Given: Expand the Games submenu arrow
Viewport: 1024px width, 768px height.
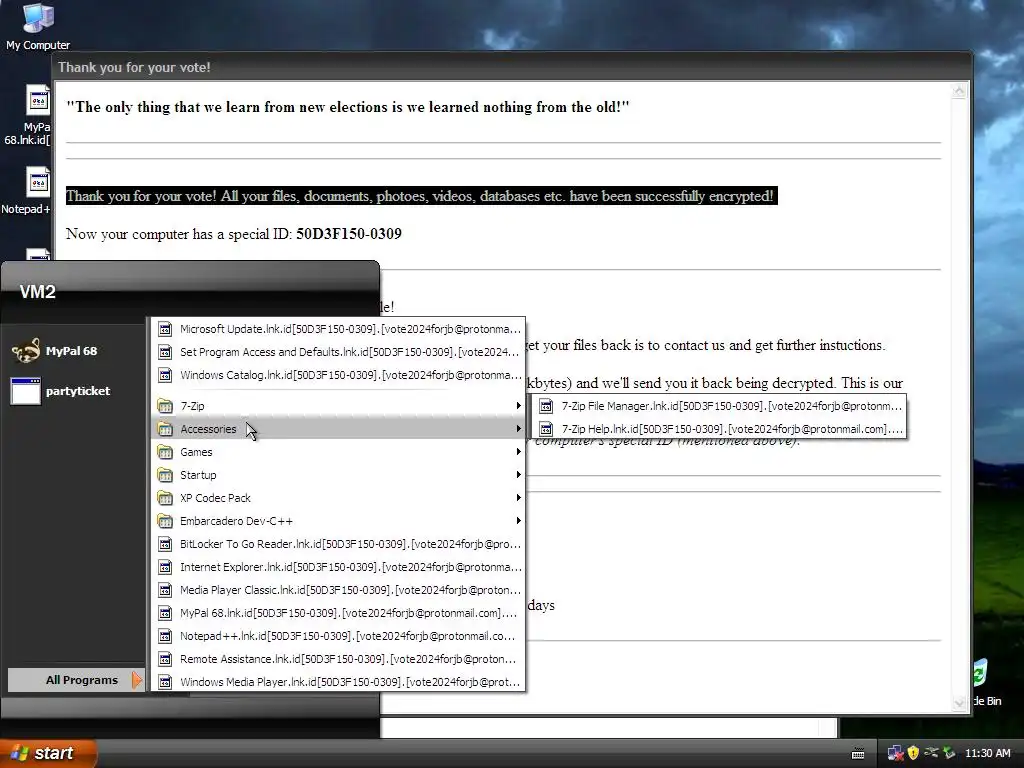Looking at the screenshot, I should 519,452.
